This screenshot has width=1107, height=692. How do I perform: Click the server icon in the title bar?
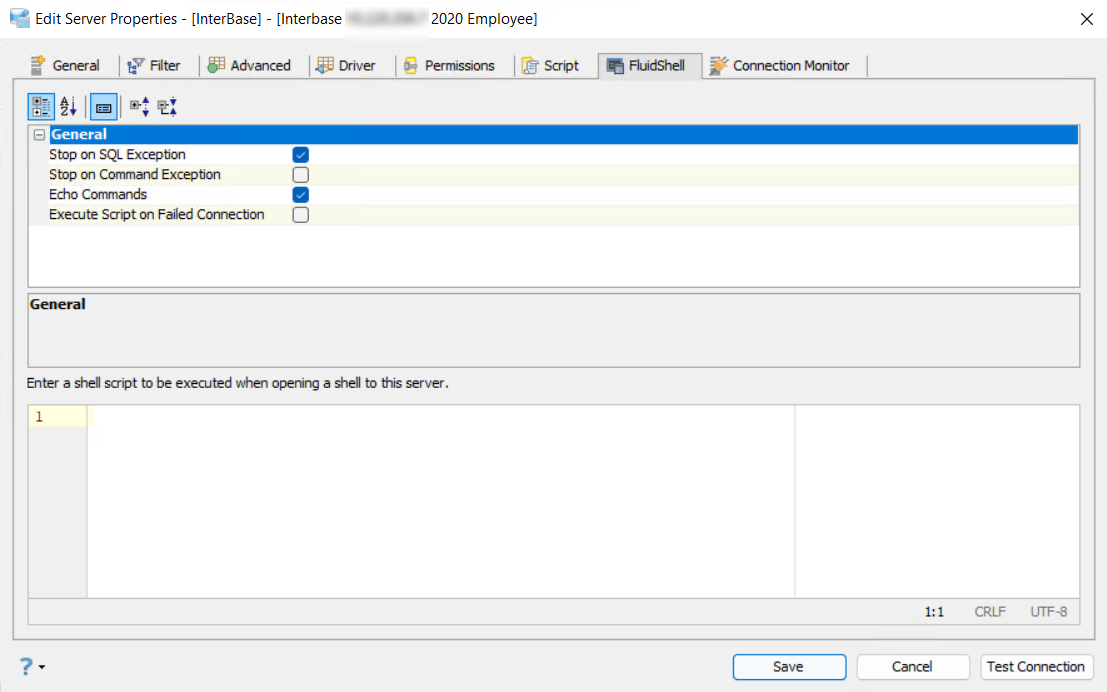(19, 19)
